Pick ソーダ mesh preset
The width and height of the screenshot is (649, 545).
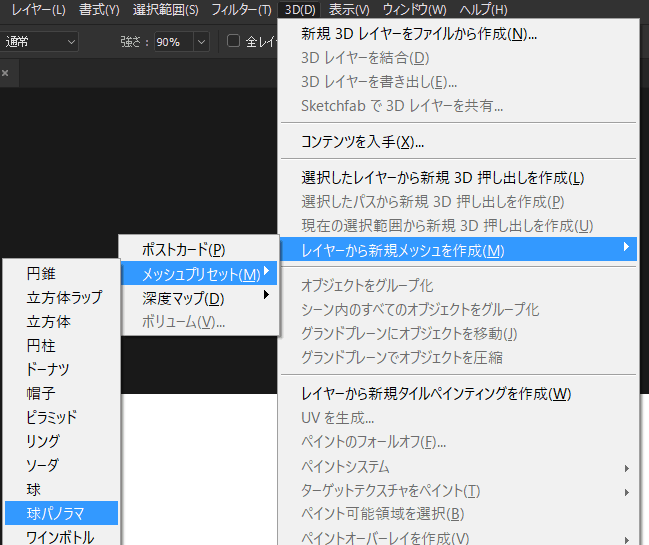(61, 465)
